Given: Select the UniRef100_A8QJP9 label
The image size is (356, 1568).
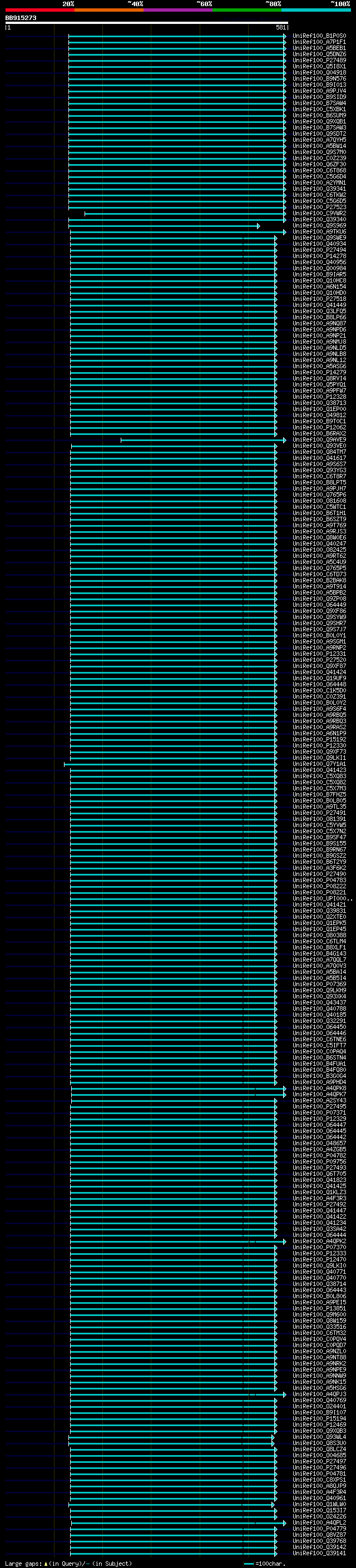Looking at the screenshot, I should click(319, 1486).
